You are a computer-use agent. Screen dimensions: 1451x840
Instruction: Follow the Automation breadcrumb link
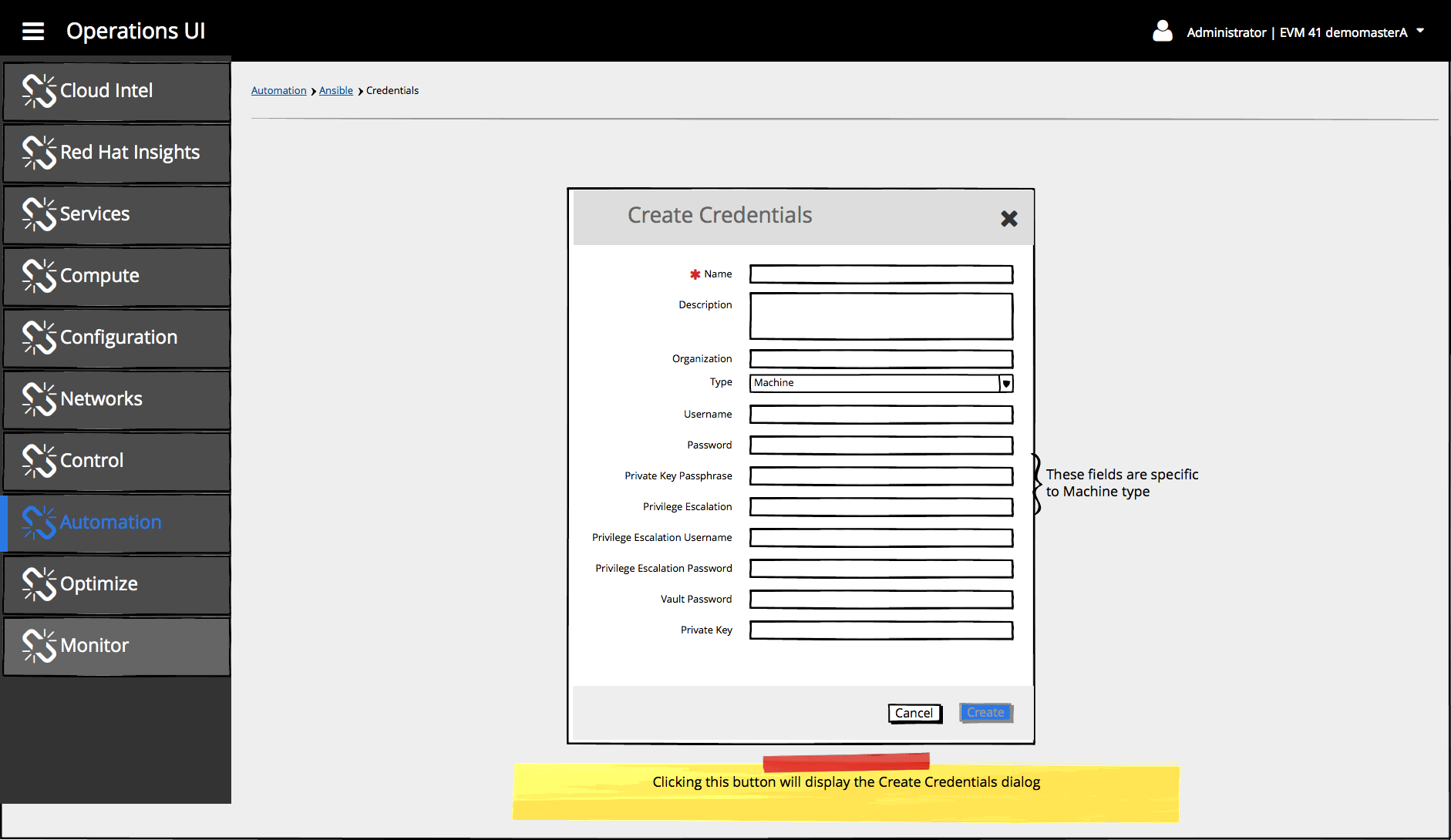(278, 91)
